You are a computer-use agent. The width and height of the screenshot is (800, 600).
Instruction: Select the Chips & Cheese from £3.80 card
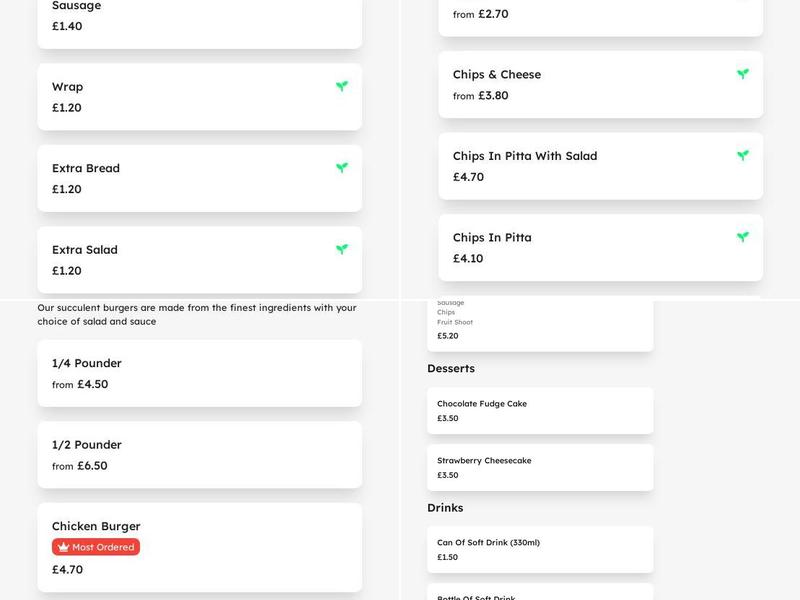[x=600, y=84]
